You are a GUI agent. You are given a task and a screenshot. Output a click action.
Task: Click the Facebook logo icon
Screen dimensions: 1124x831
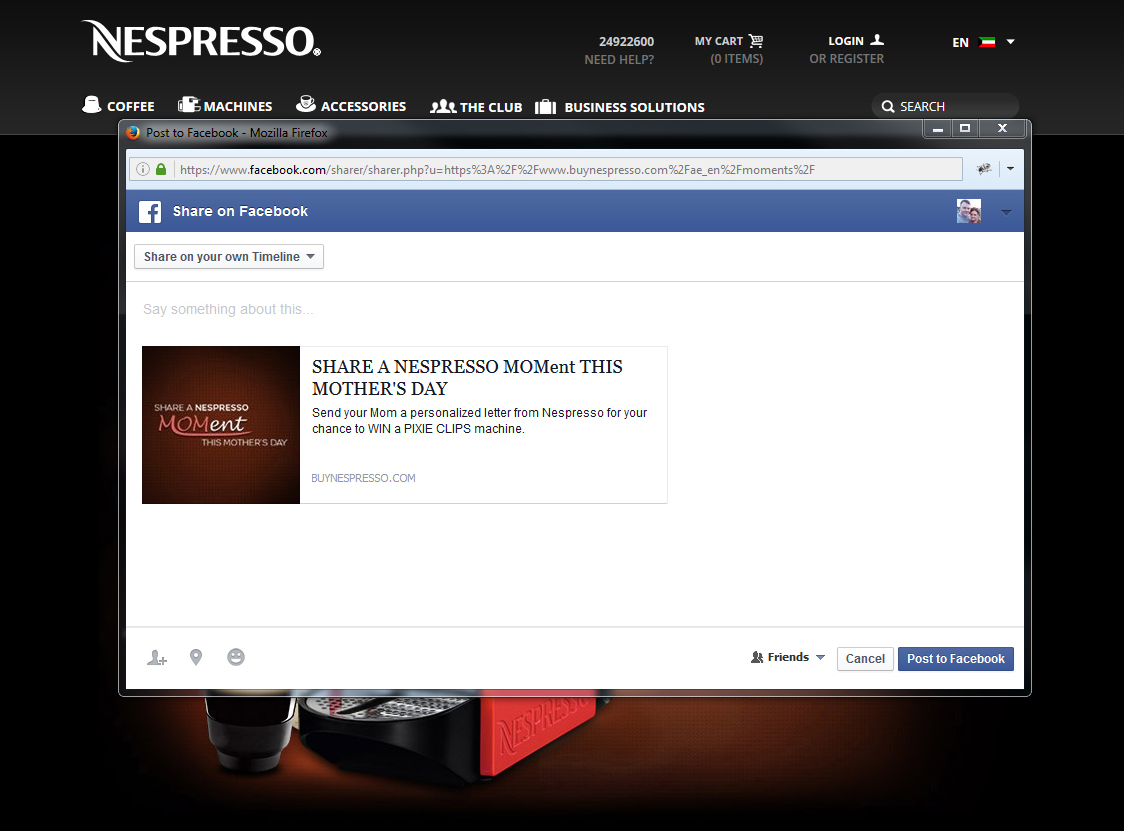click(x=150, y=212)
